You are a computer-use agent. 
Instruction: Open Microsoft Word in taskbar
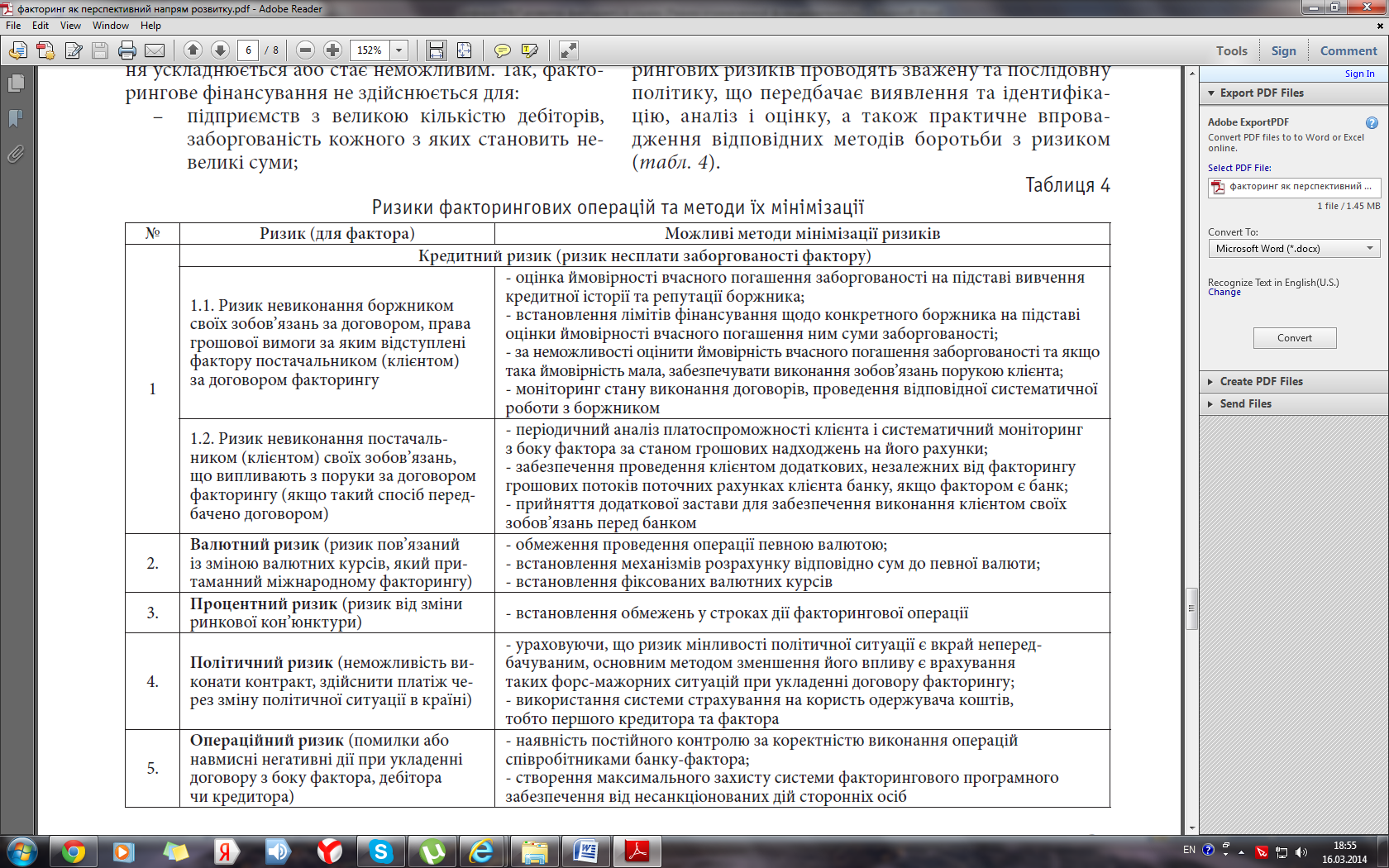pos(585,851)
